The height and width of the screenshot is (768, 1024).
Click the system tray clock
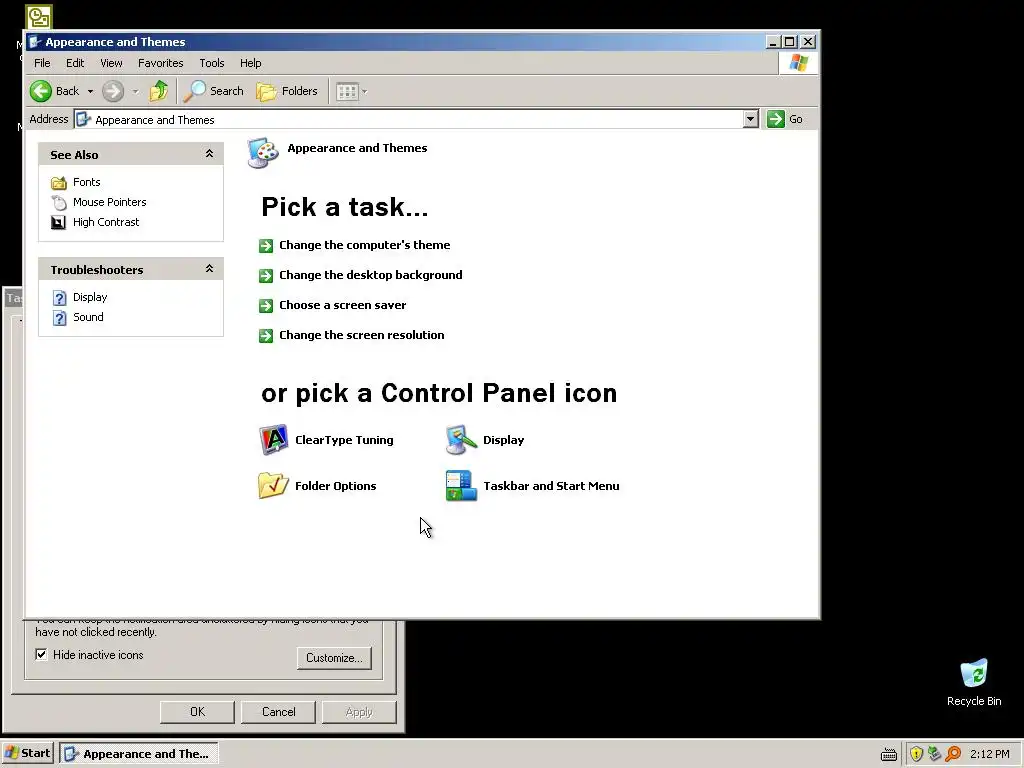(x=989, y=754)
